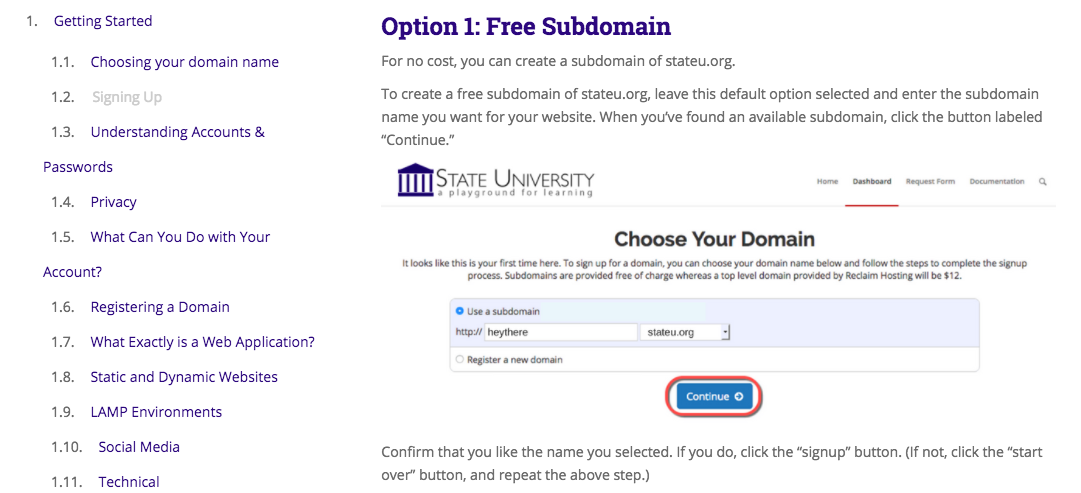Open the Getting Started section link
This screenshot has height=493, width=1081.
coord(103,21)
